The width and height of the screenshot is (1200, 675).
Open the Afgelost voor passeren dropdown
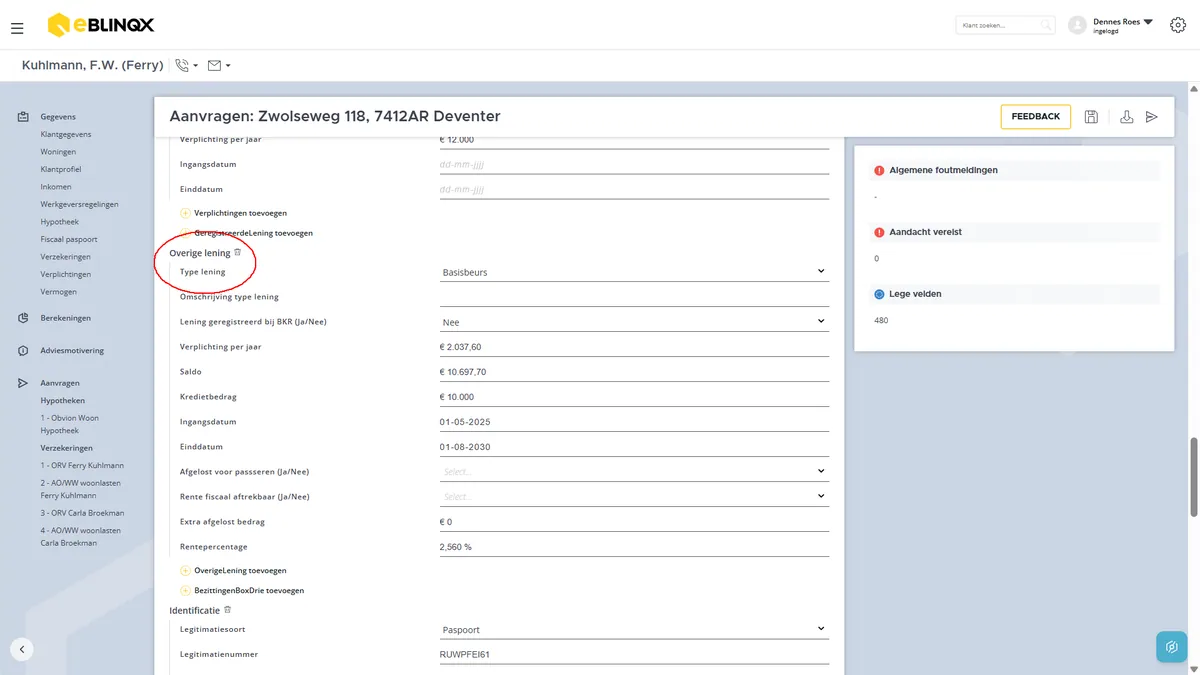coord(634,471)
